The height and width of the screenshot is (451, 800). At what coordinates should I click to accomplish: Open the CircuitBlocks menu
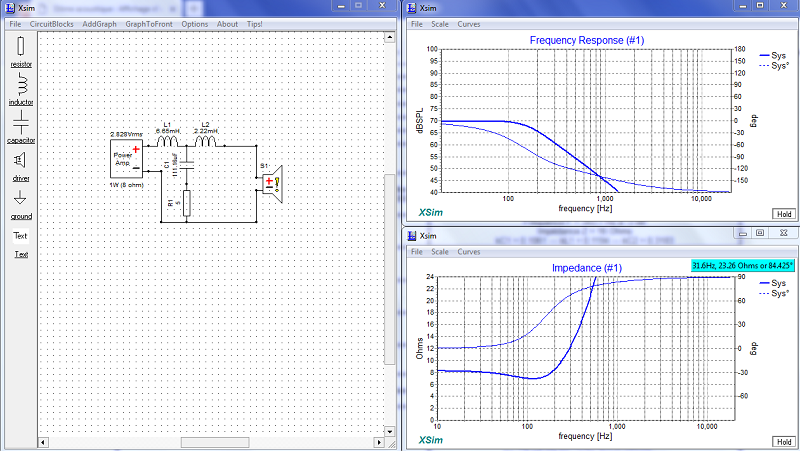coord(52,24)
